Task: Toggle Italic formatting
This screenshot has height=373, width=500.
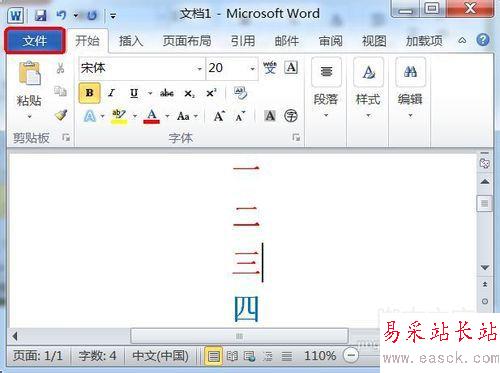Action: 111,93
